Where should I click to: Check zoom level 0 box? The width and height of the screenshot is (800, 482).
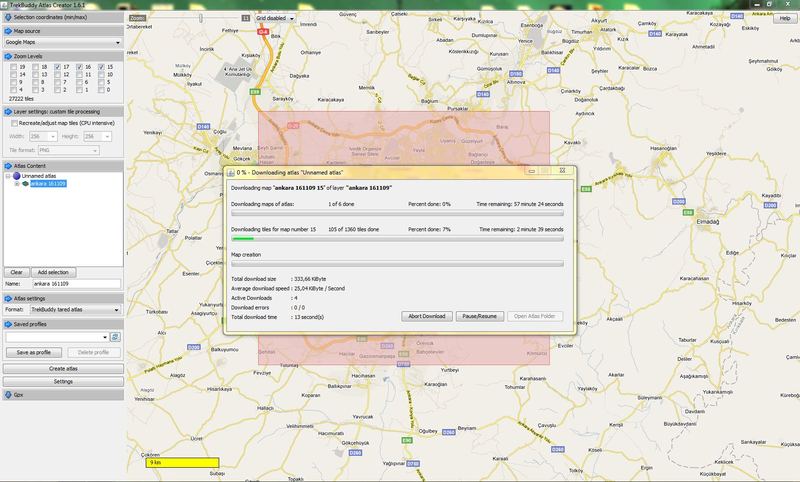click(101, 90)
